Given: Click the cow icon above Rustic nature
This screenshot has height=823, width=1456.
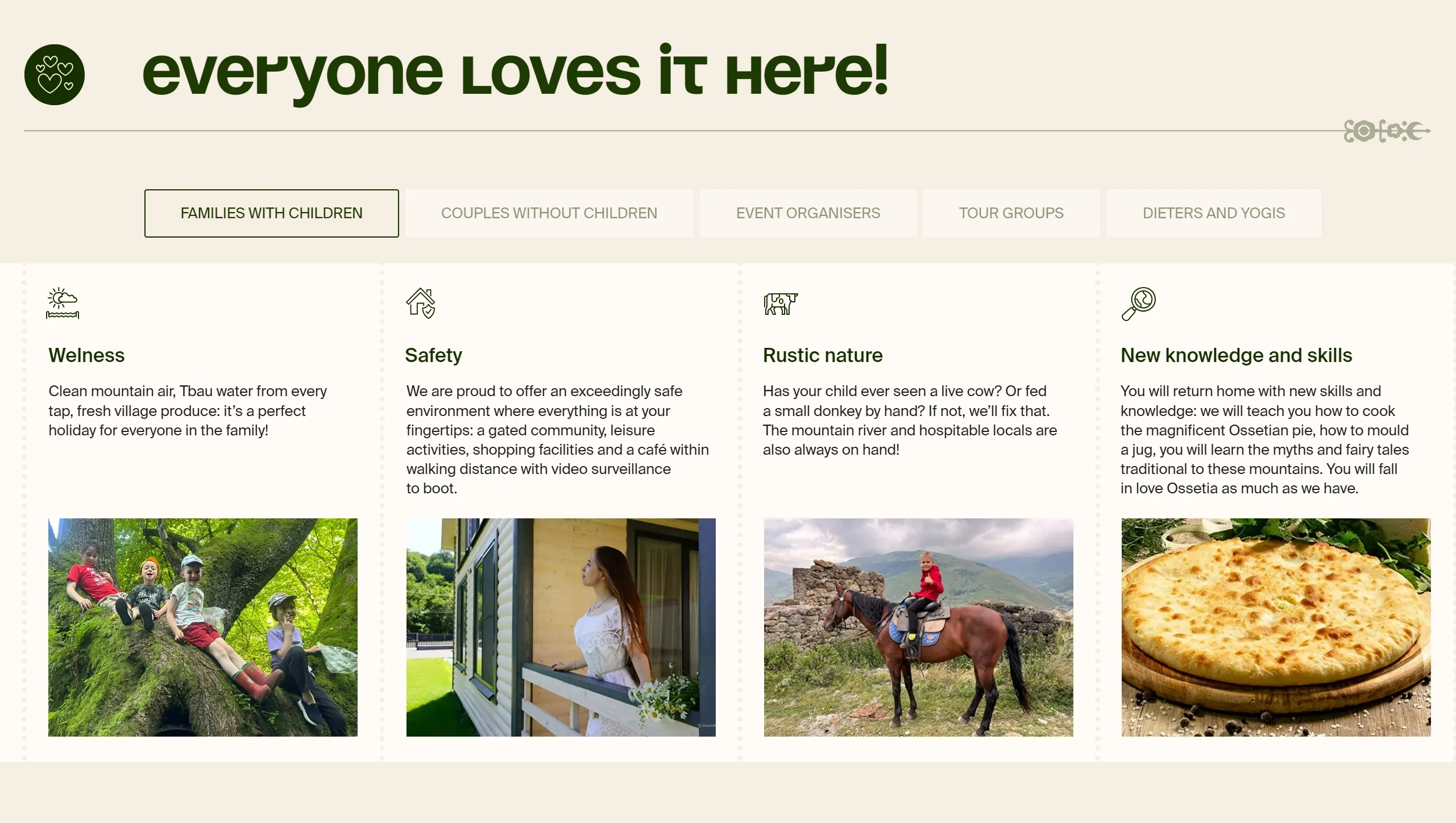Looking at the screenshot, I should point(781,304).
